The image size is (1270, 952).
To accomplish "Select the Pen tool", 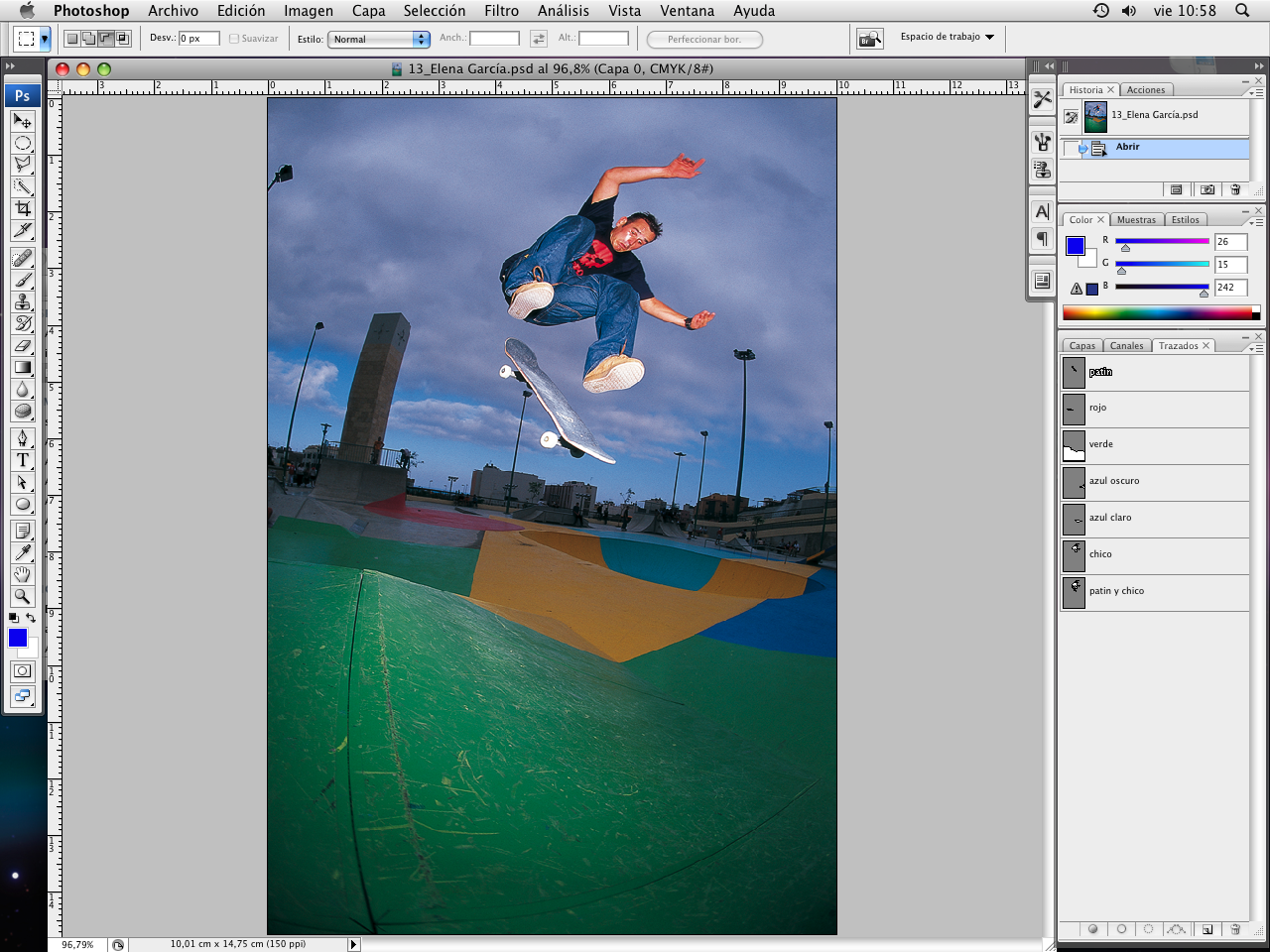I will (x=23, y=438).
